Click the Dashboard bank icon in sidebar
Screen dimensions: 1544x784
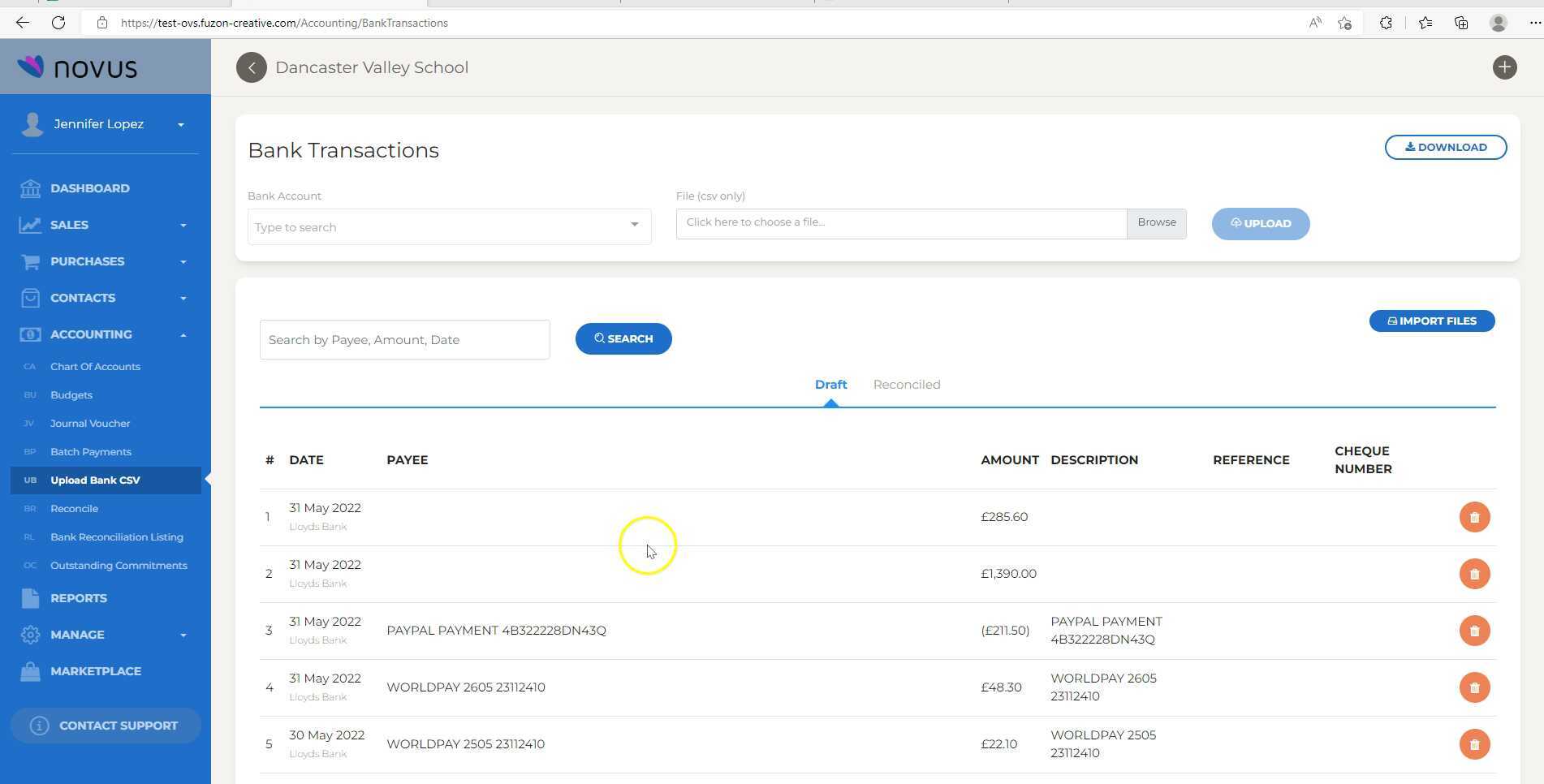(31, 188)
